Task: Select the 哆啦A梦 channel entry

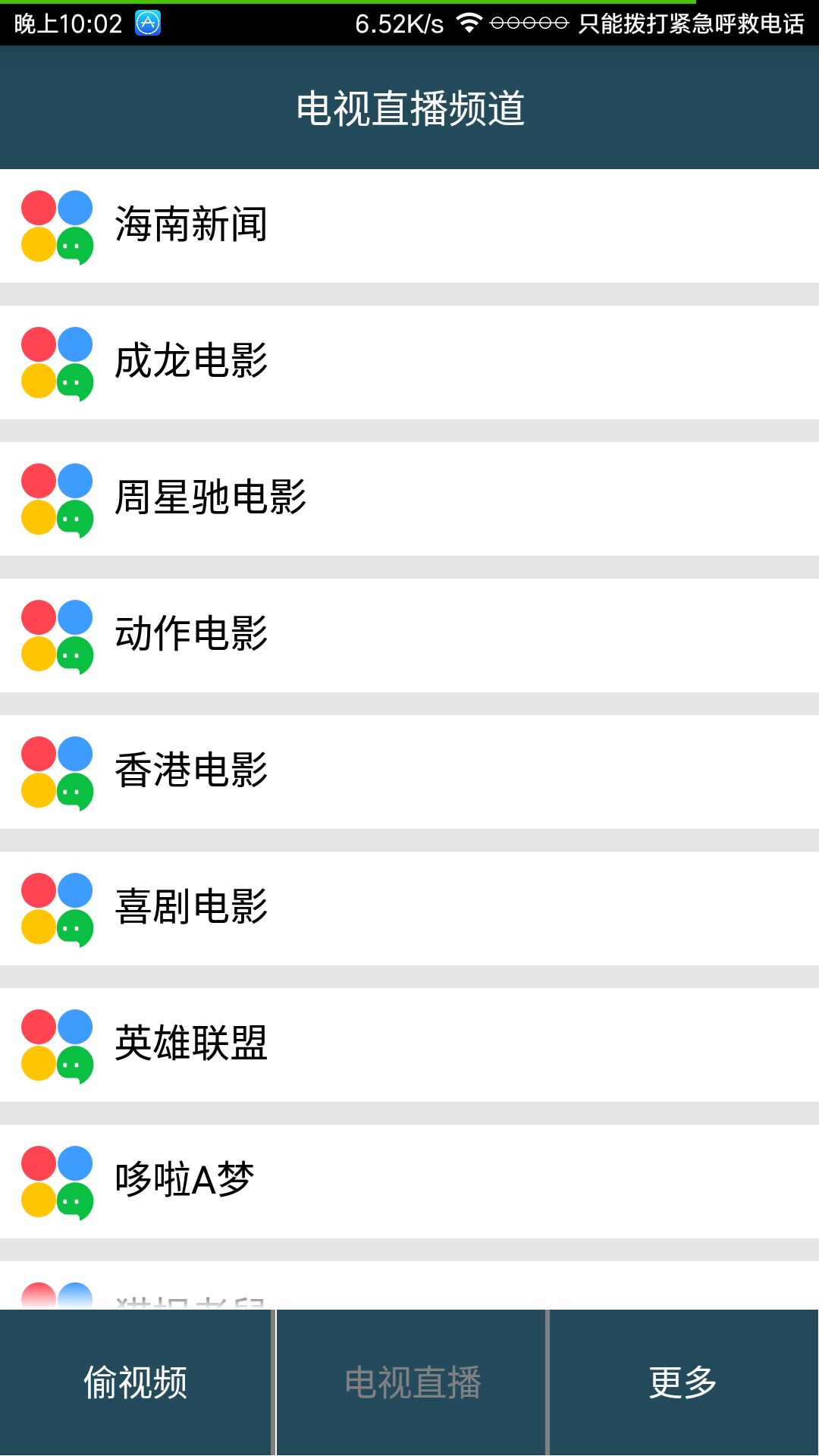Action: point(409,1181)
